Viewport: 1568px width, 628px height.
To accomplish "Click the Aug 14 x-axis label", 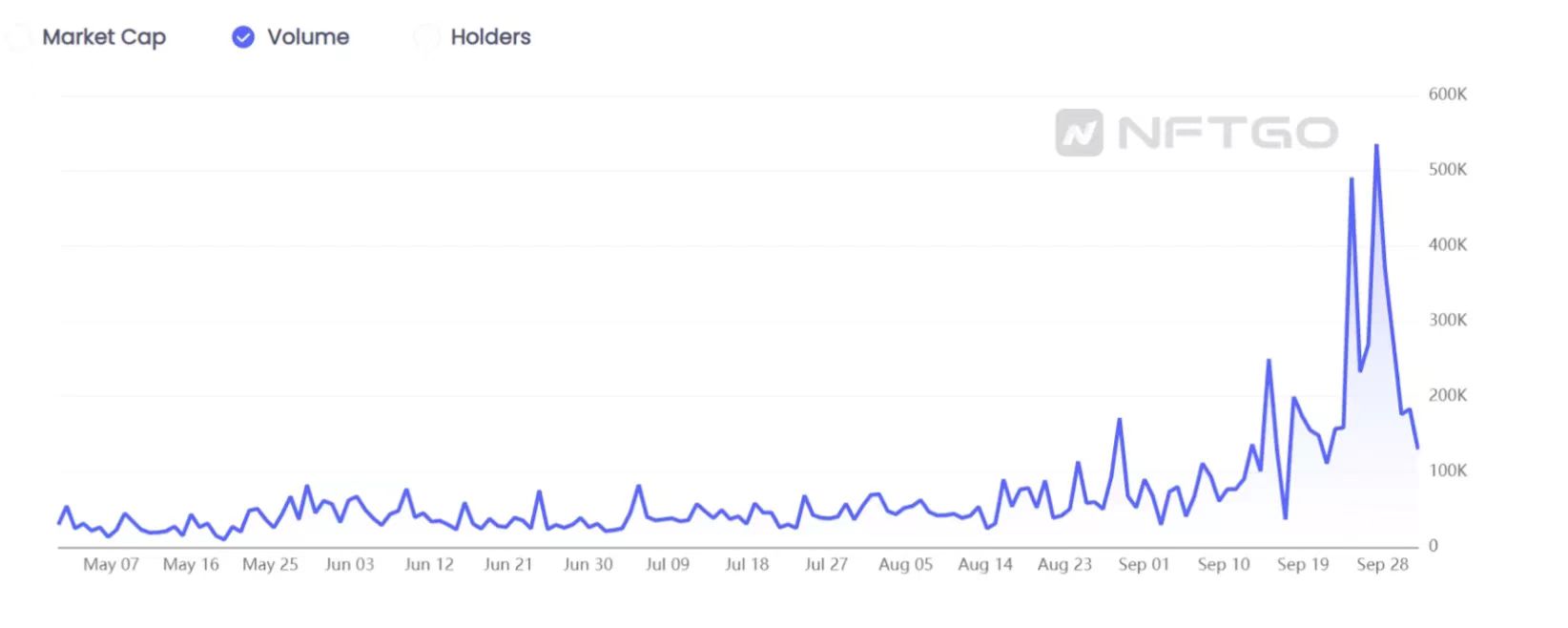I will [985, 564].
